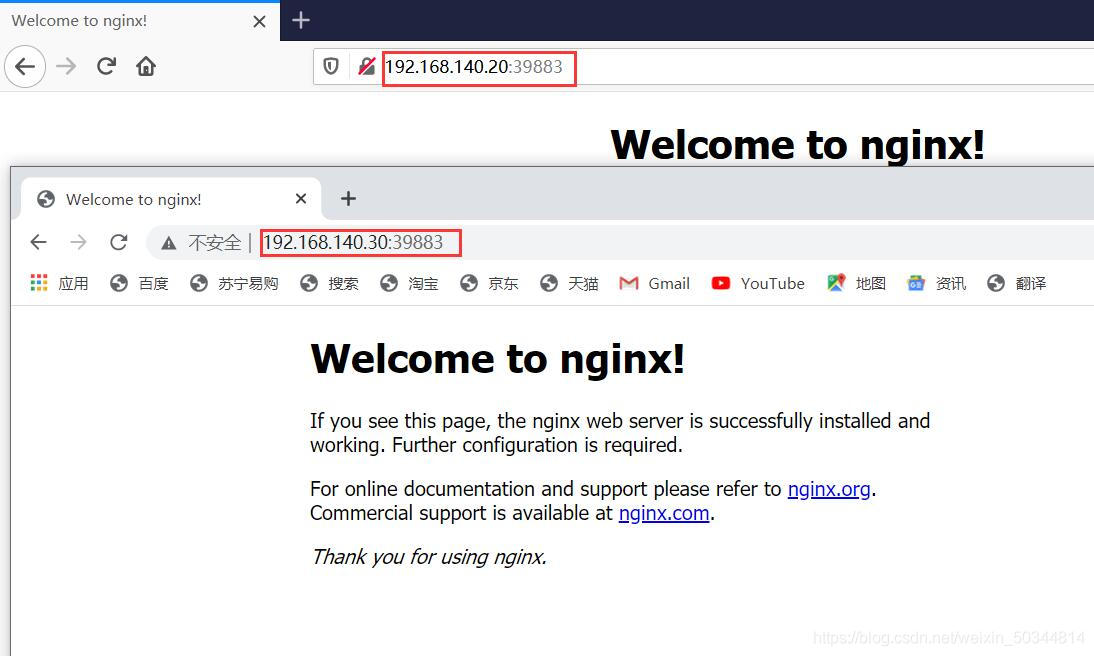Open 地图 maps bookmark

(x=857, y=283)
